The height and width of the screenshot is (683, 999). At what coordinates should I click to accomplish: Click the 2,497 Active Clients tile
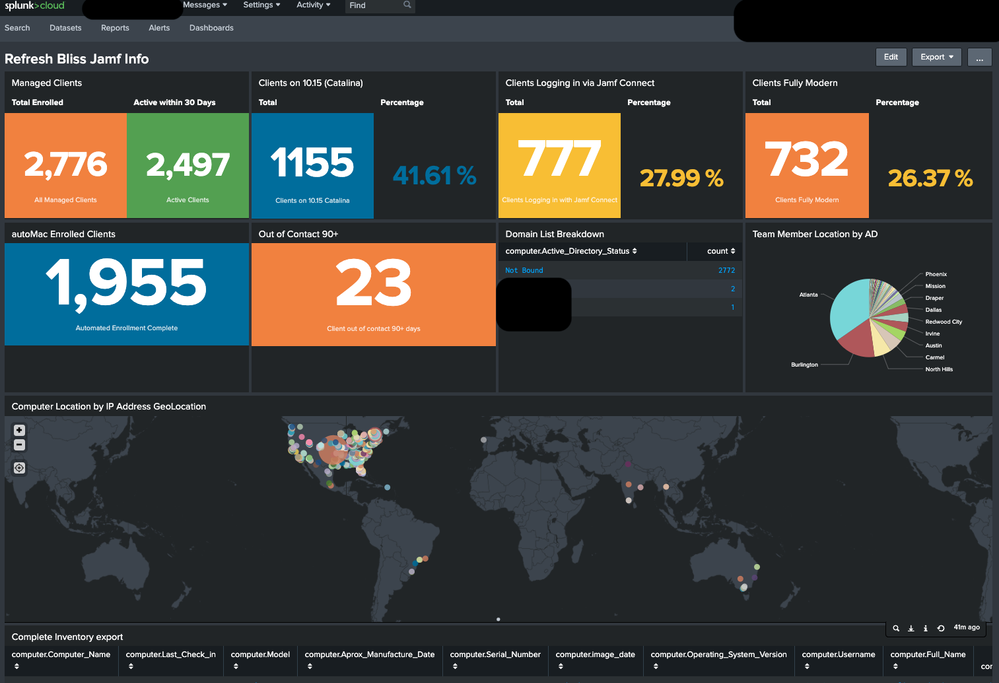(188, 166)
